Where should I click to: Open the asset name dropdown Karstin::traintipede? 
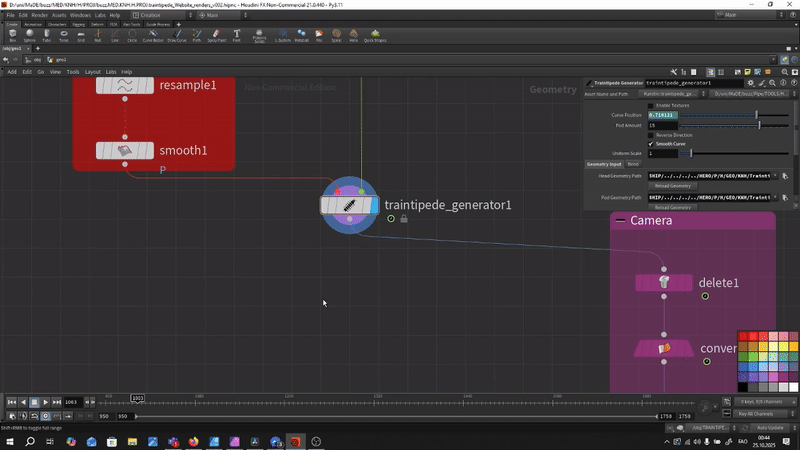coord(672,94)
